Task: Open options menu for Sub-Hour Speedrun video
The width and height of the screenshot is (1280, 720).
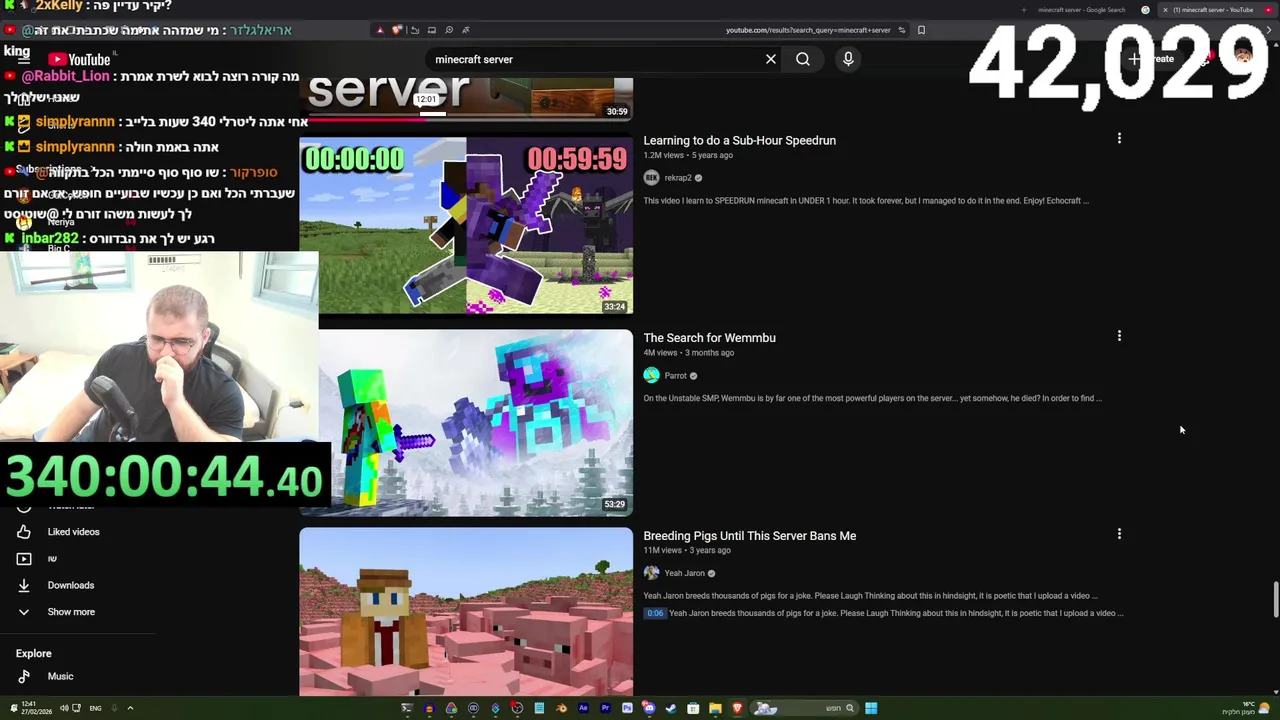Action: [x=1119, y=138]
